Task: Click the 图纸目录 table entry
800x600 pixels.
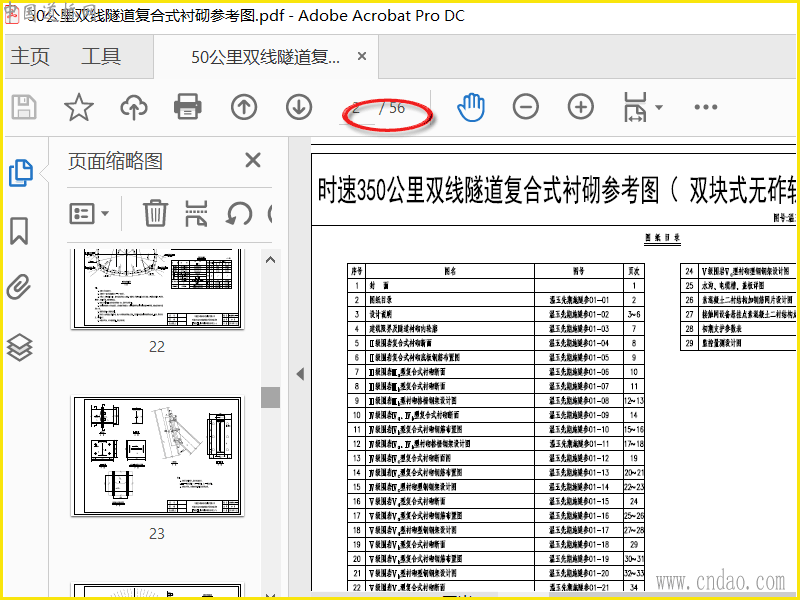Action: (x=381, y=299)
